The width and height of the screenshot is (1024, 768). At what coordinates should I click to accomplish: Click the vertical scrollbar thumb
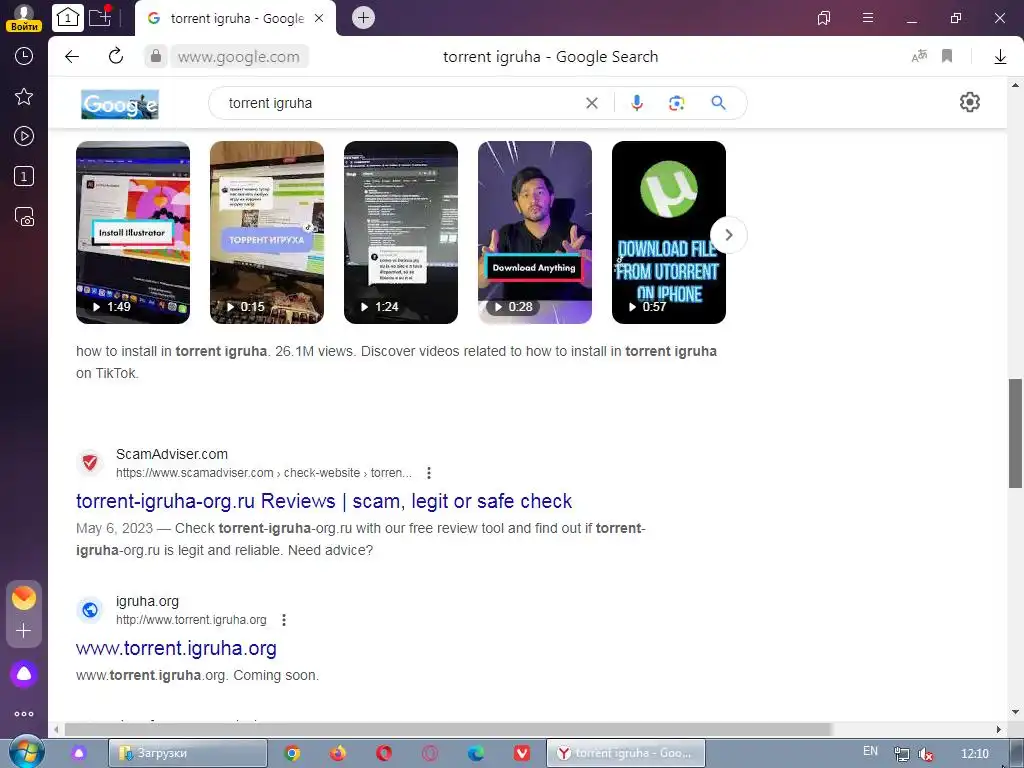point(1016,433)
